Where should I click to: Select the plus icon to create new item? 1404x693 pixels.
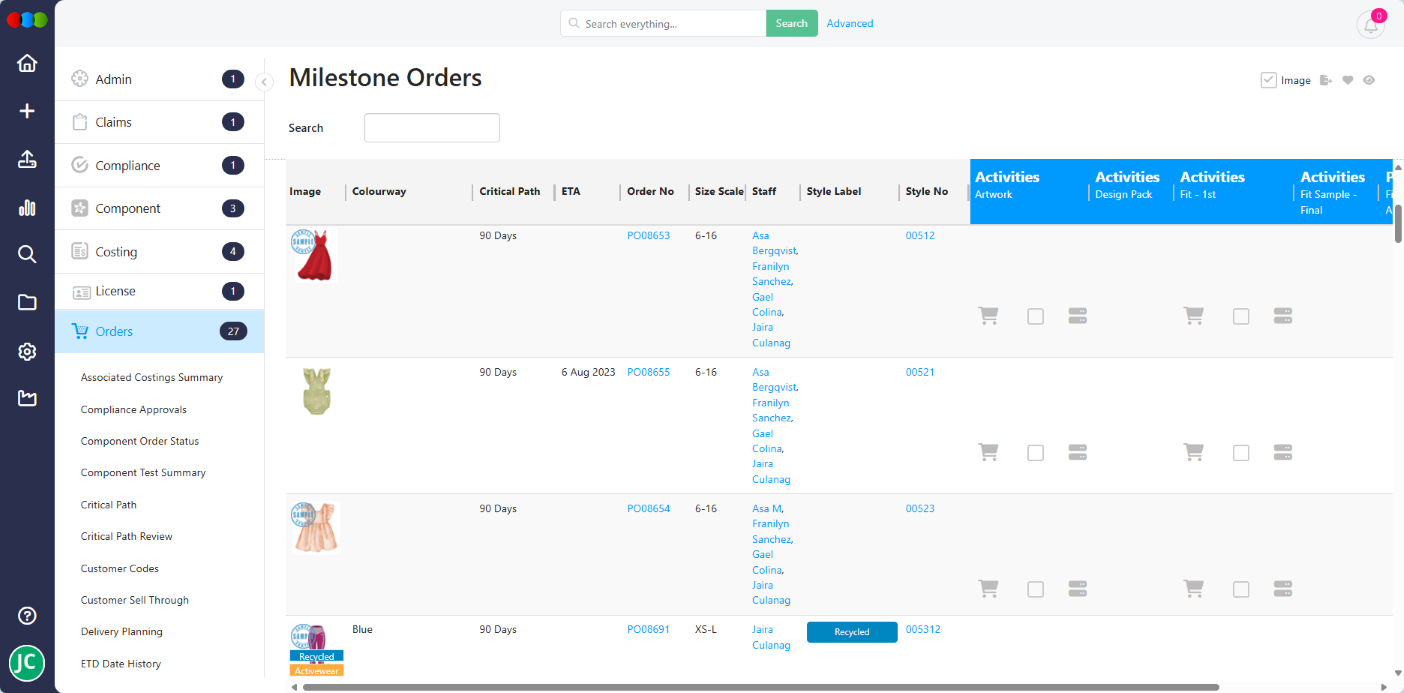point(27,110)
